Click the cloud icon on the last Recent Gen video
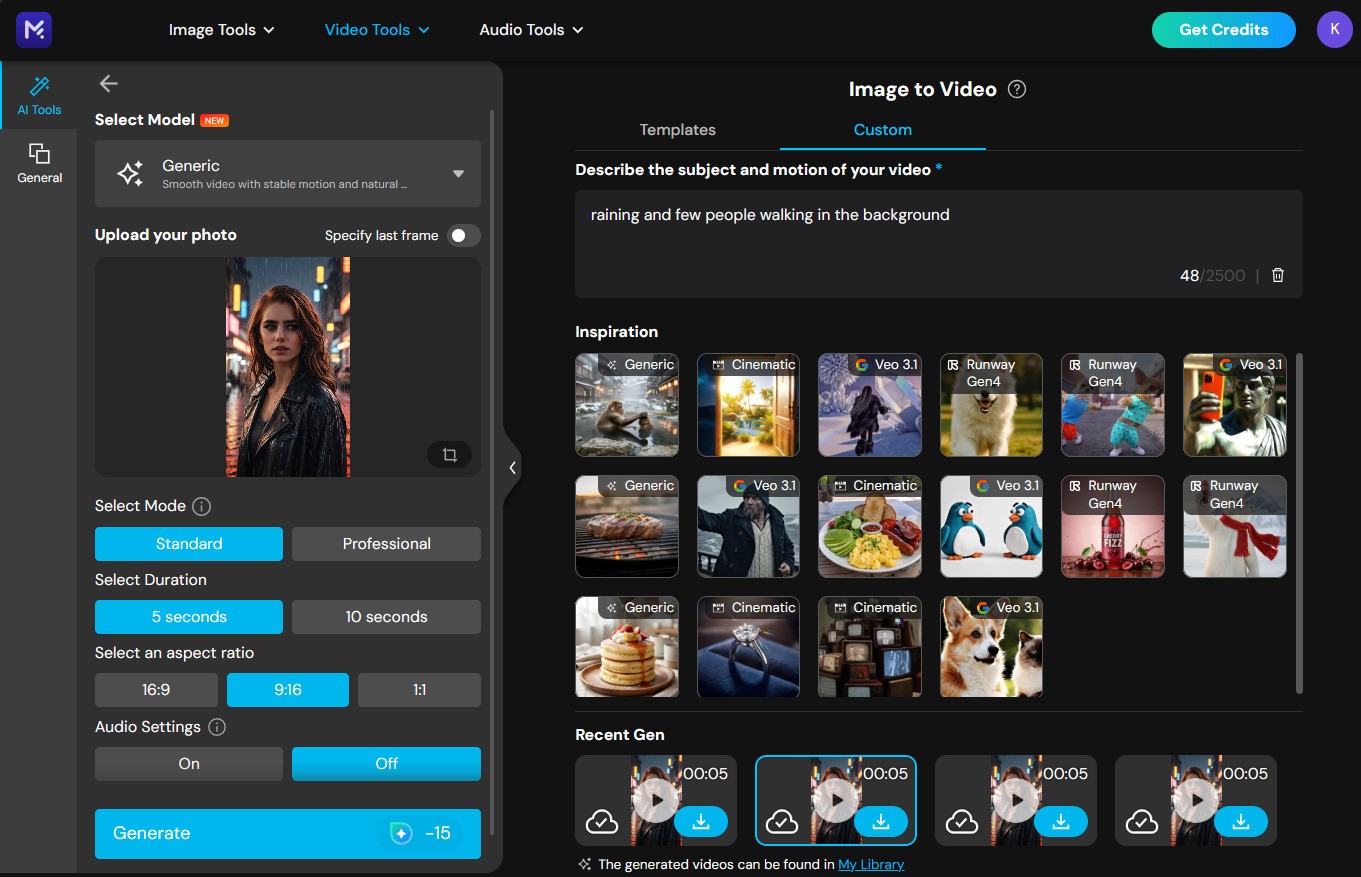Viewport: 1361px width, 877px height. 1142,822
